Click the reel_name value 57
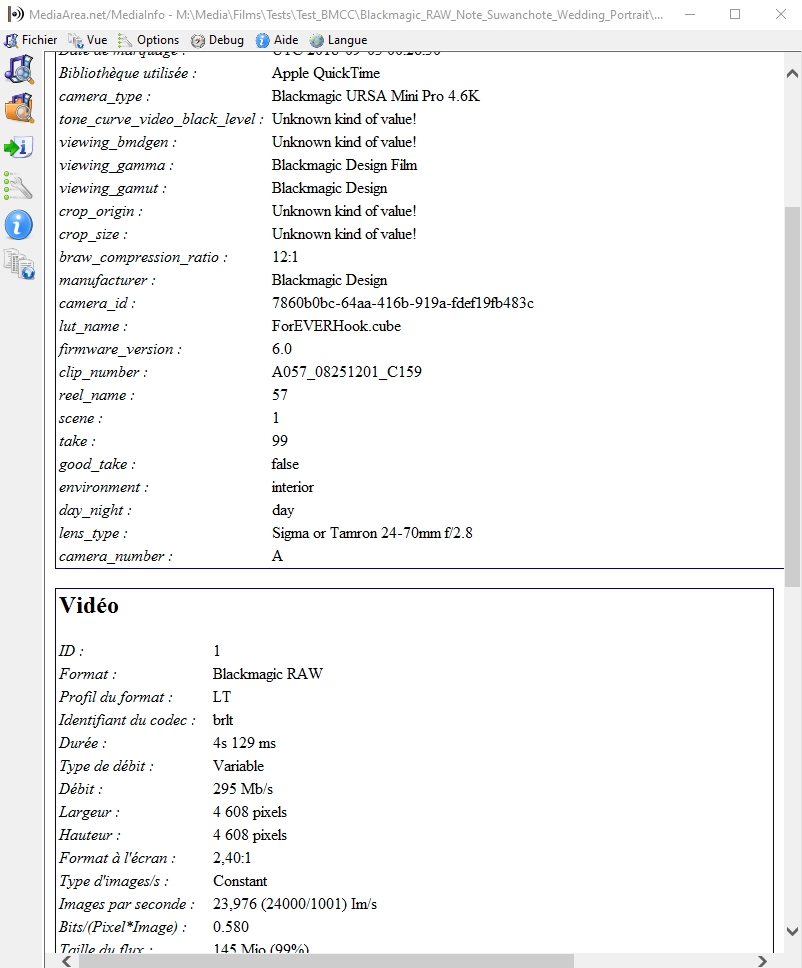 pos(280,395)
